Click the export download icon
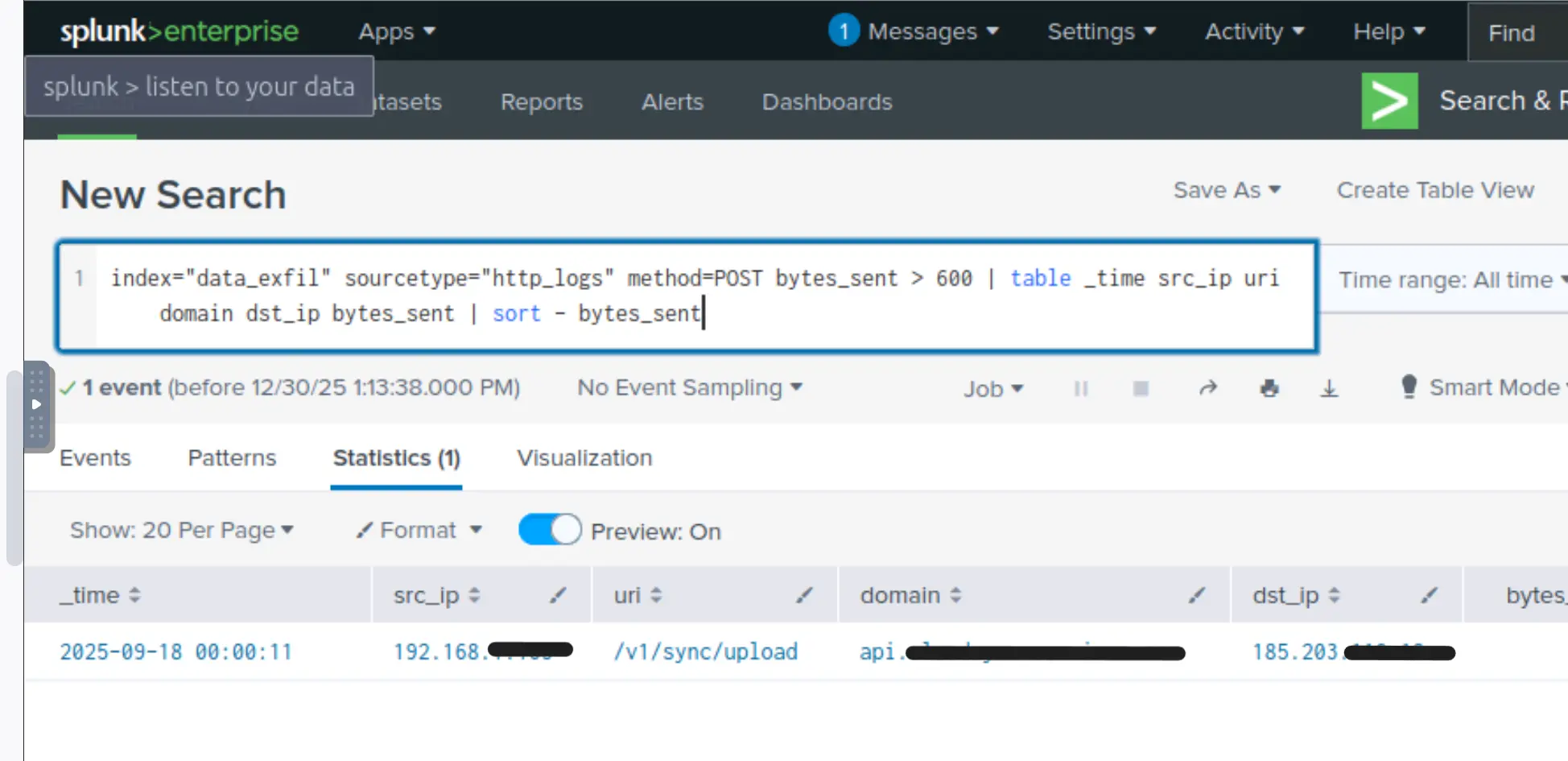 click(x=1329, y=389)
